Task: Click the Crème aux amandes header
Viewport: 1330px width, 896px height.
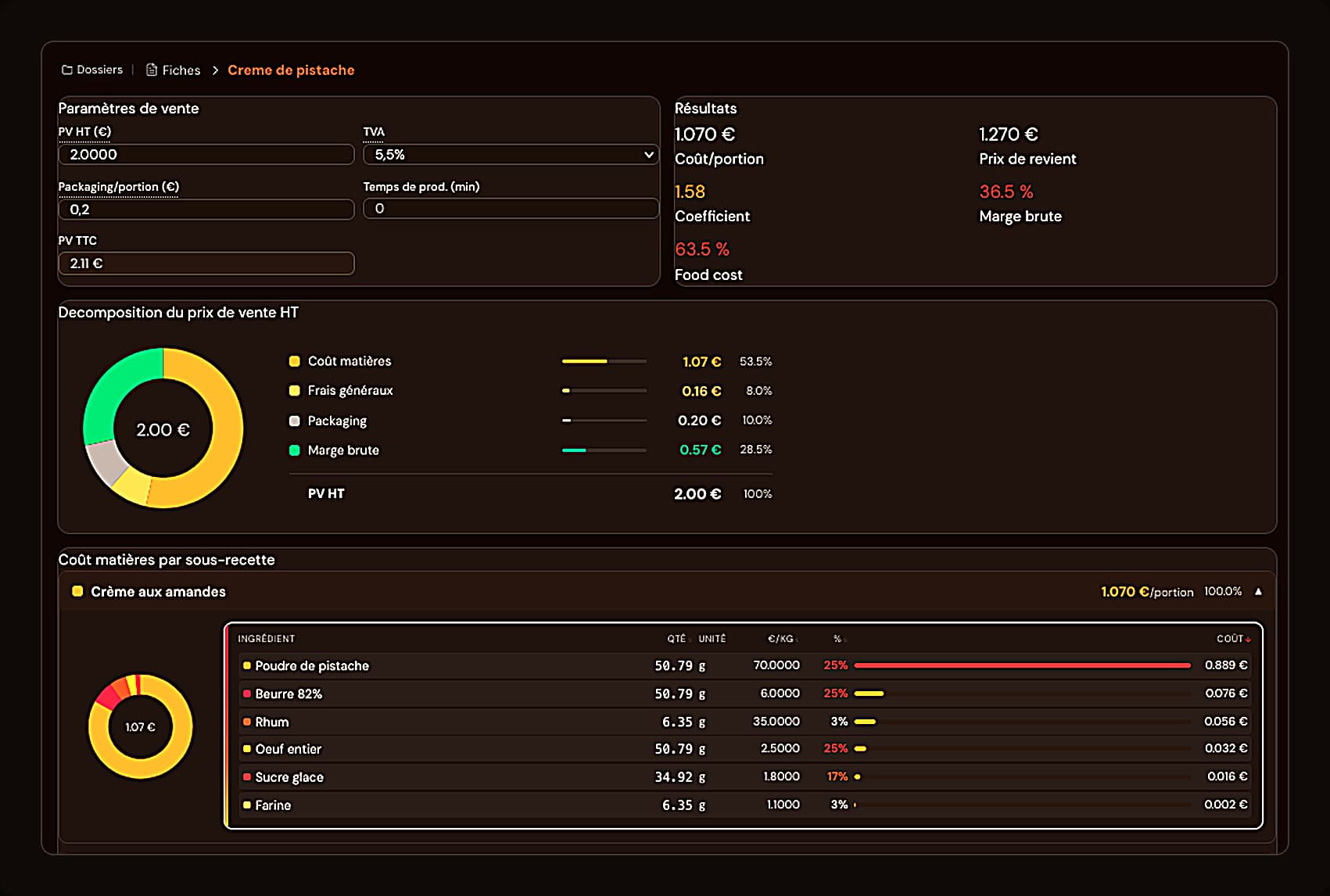Action: pyautogui.click(x=666, y=591)
